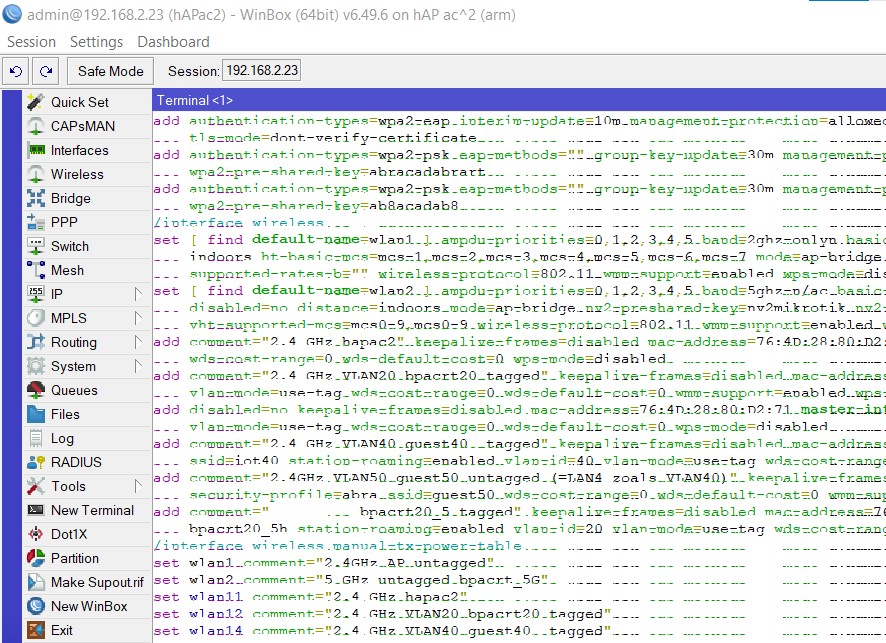Open the CAPsMAN menu icon
Image resolution: width=886 pixels, height=643 pixels.
coord(36,126)
